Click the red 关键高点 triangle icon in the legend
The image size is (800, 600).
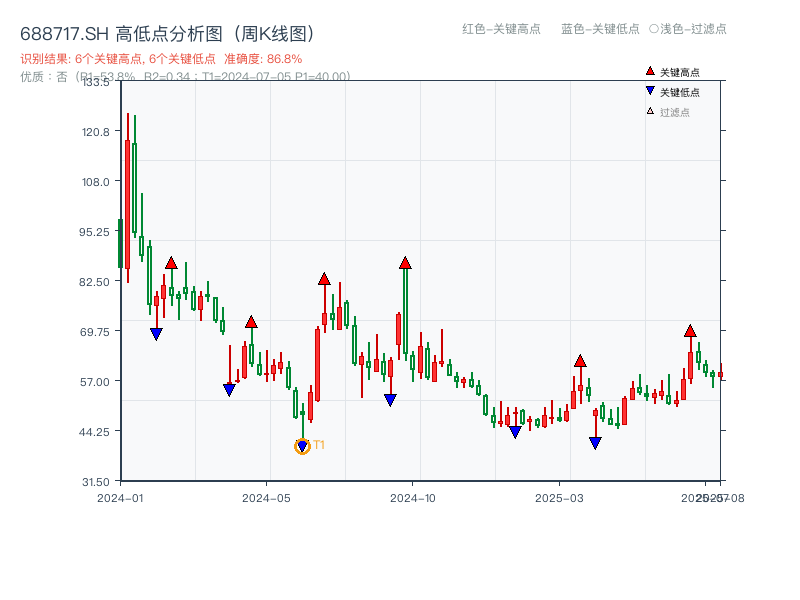pos(649,71)
